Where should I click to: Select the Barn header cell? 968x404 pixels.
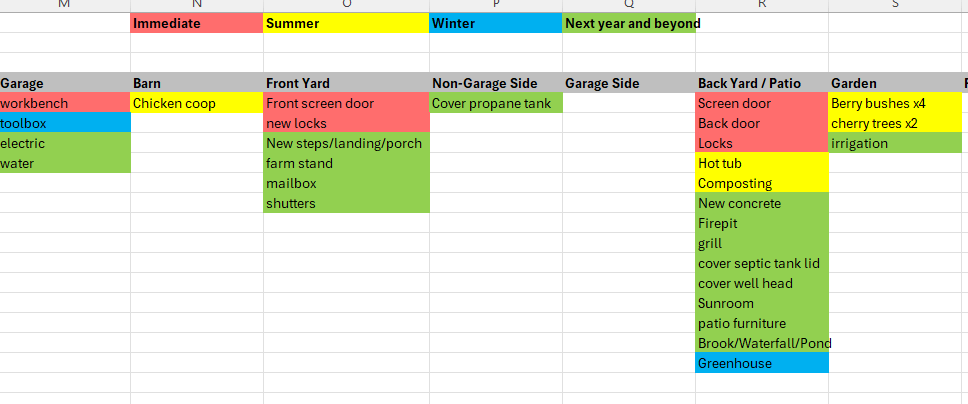point(196,83)
